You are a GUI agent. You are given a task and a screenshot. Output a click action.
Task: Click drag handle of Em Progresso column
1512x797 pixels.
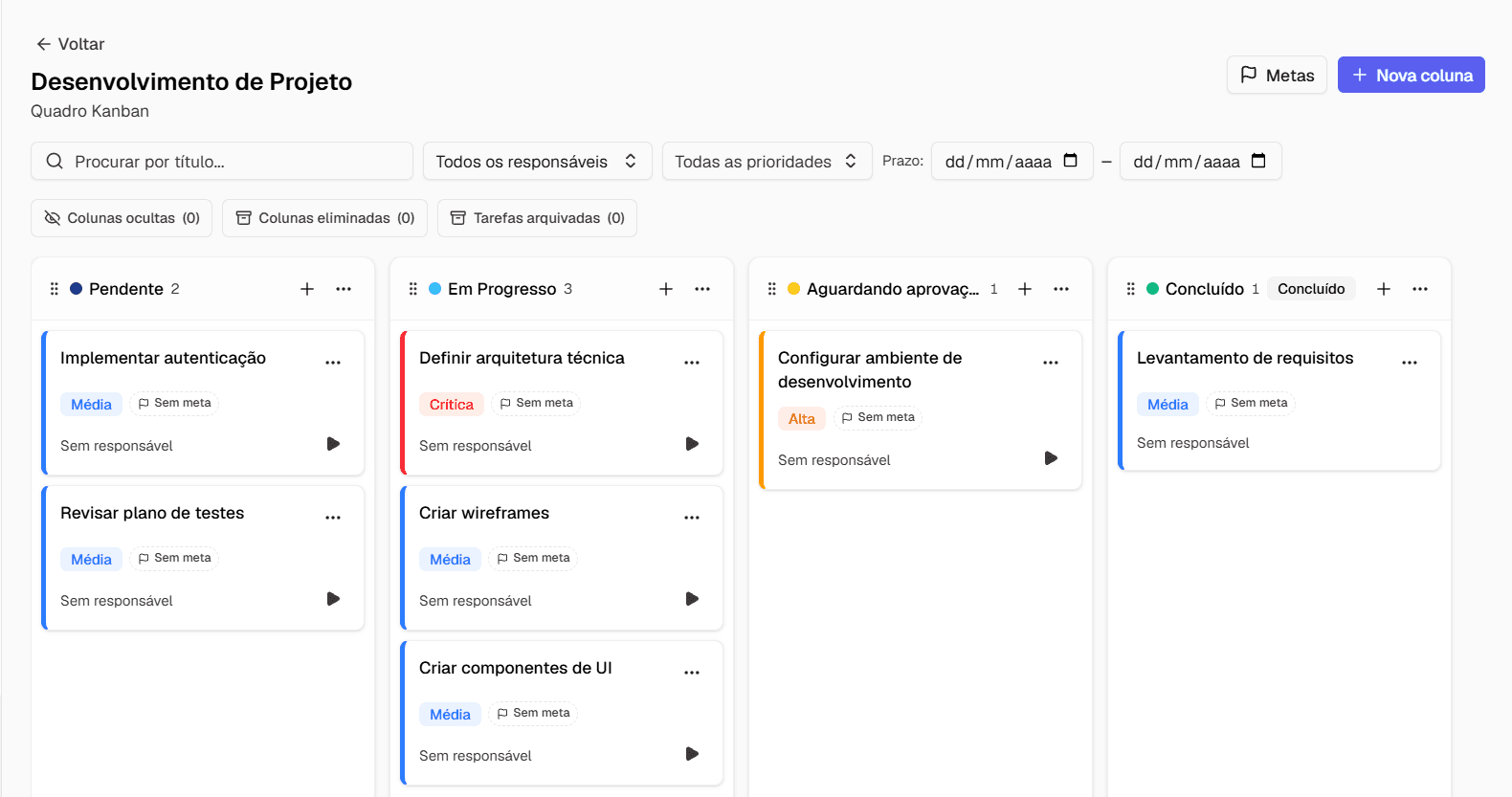(413, 289)
